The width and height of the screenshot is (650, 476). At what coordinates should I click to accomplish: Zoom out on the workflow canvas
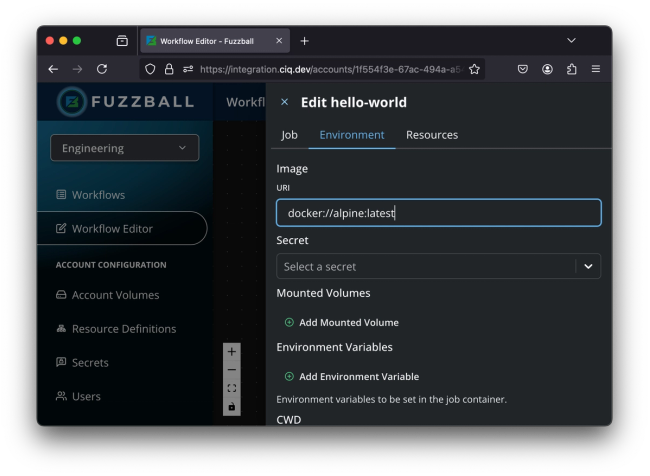coord(232,369)
